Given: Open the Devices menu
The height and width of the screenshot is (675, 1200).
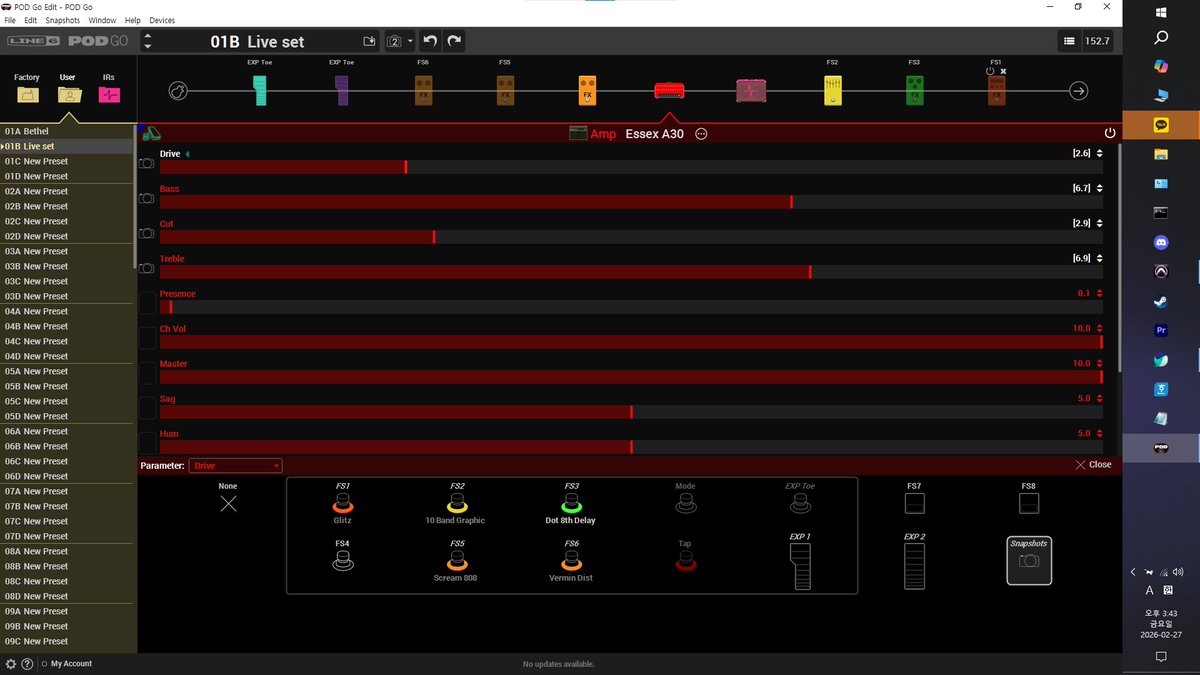Looking at the screenshot, I should tap(162, 20).
